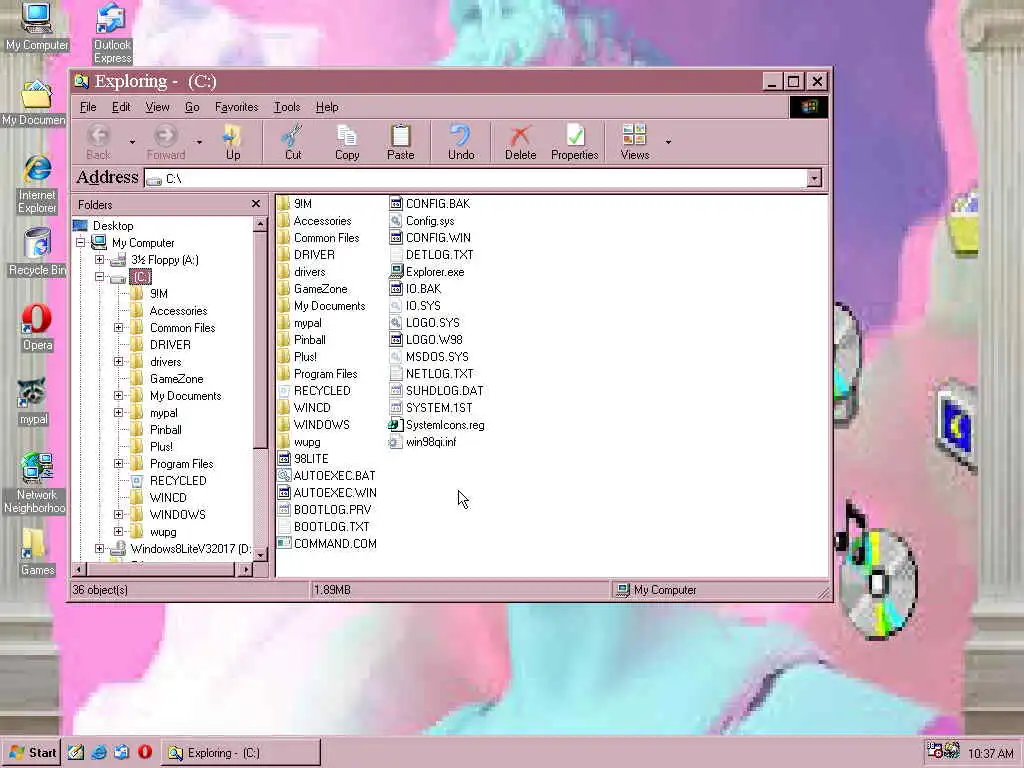The height and width of the screenshot is (768, 1024).
Task: Open Properties from the toolbar
Action: 575,142
